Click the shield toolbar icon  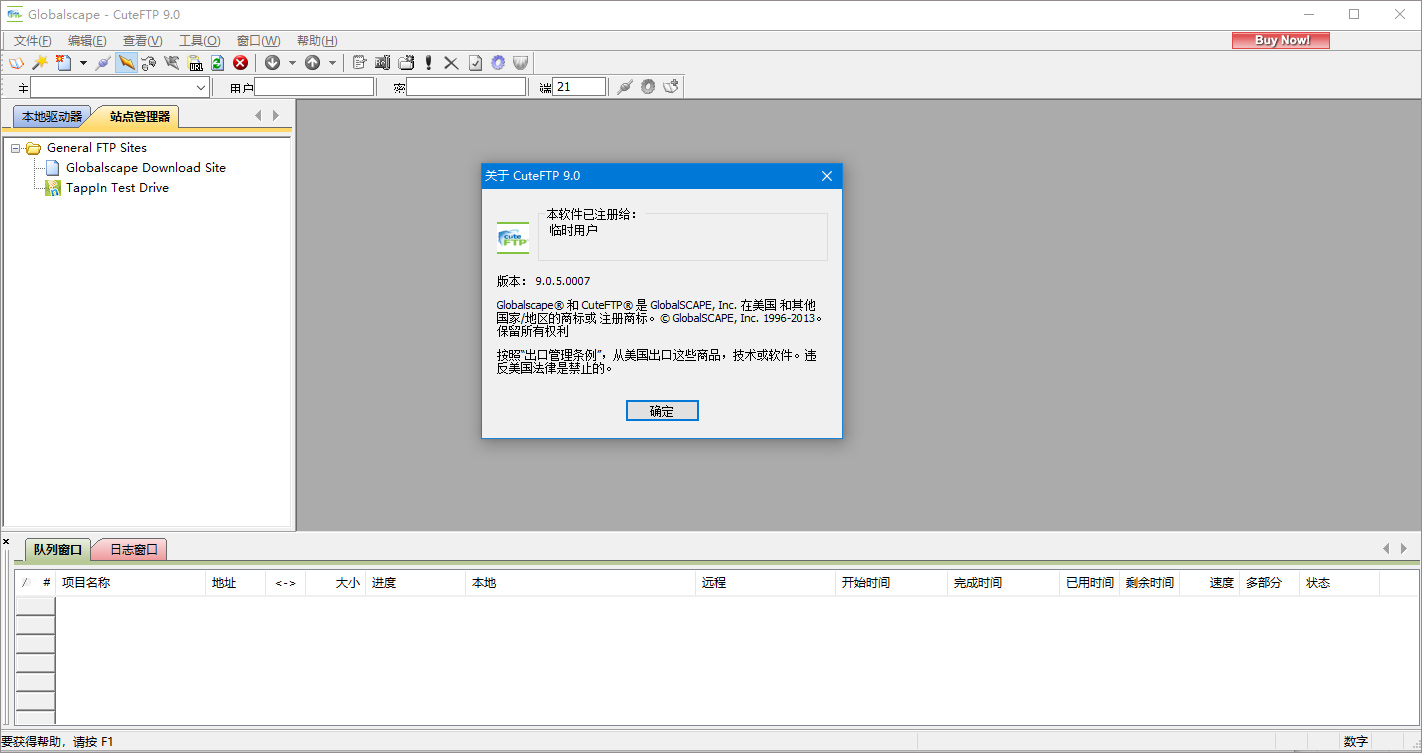tap(520, 63)
